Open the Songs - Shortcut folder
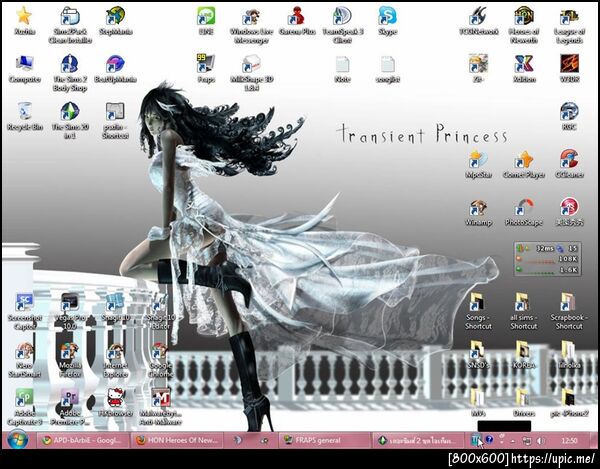 point(478,312)
